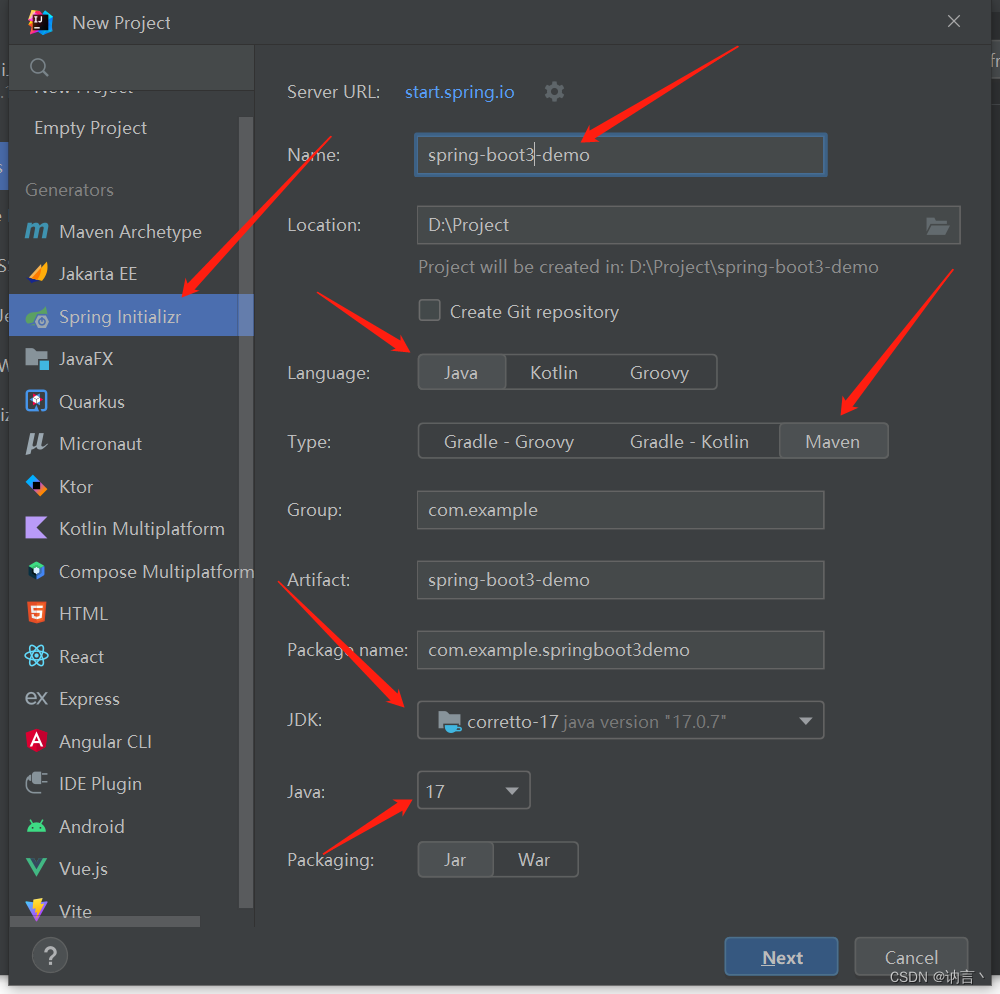Choose Gradle - Groovy build type
This screenshot has width=1000, height=994.
click(x=509, y=441)
